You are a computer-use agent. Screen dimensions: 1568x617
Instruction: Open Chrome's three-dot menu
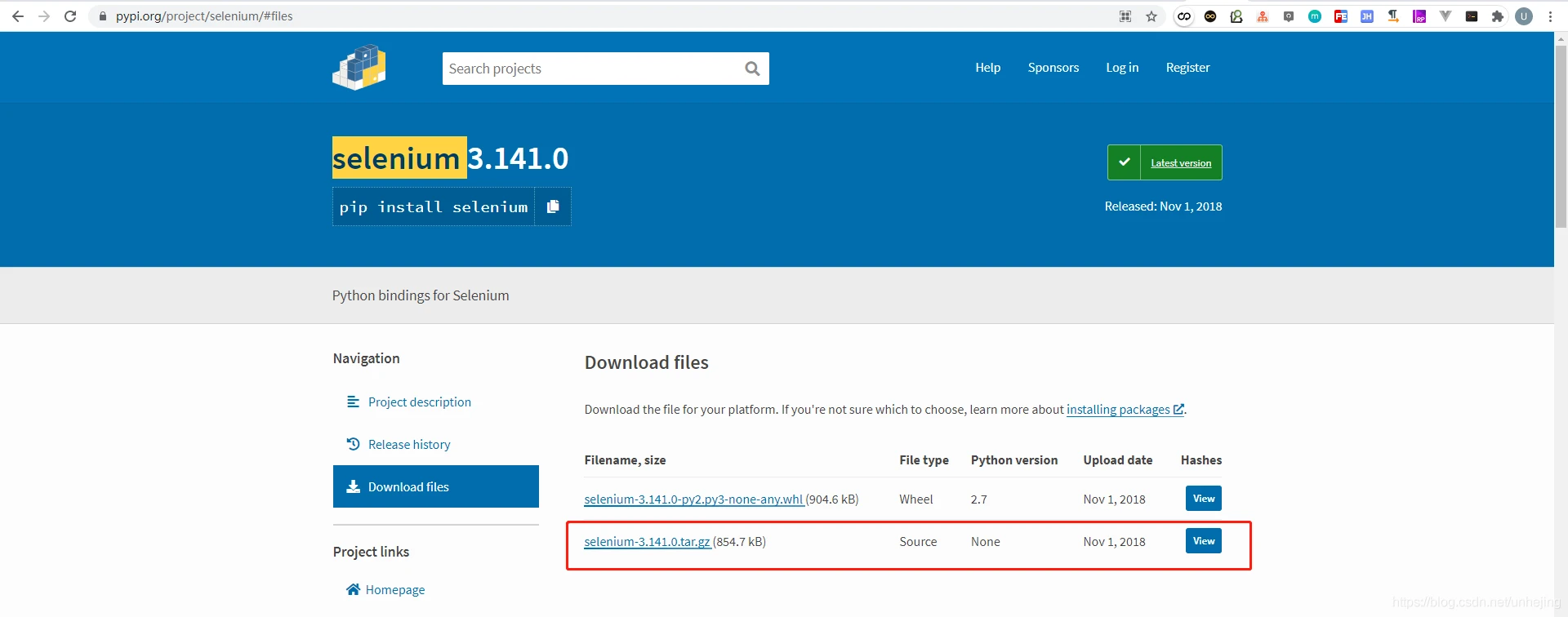1550,16
